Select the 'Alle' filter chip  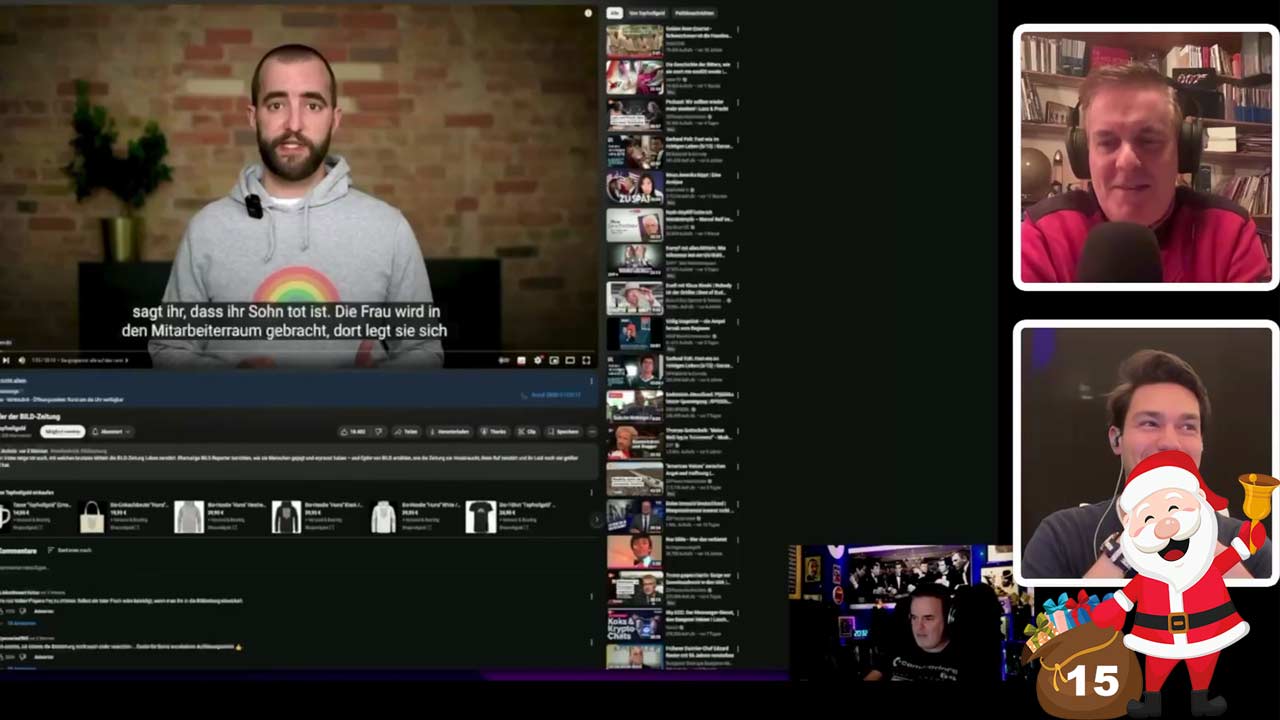click(614, 13)
